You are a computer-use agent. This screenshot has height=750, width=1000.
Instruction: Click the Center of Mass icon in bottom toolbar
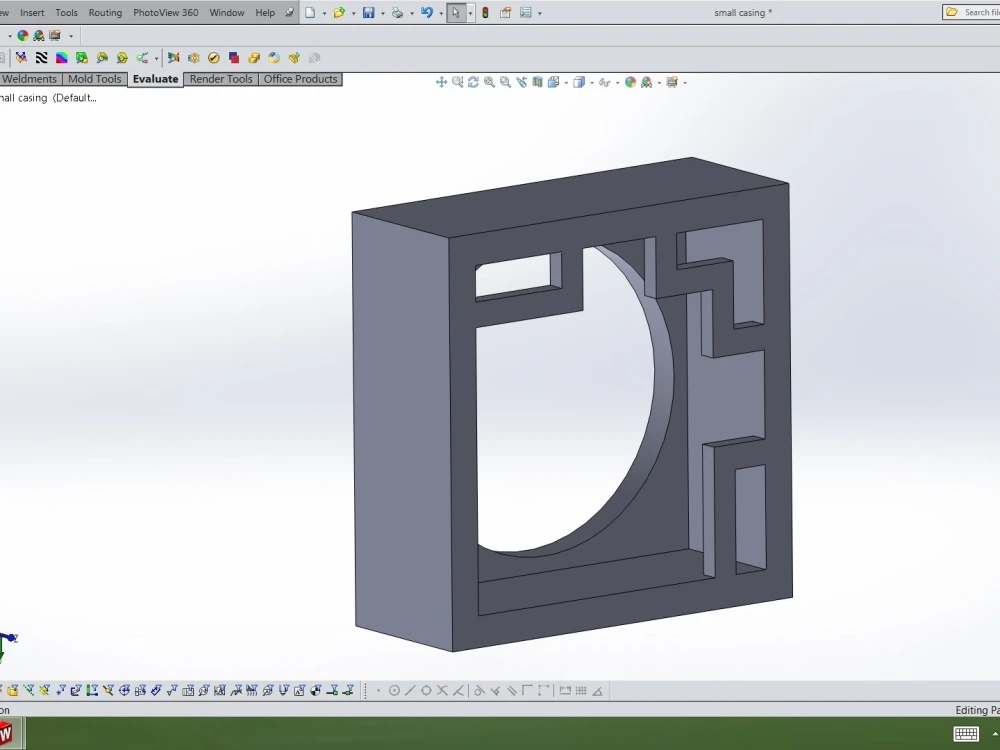(316, 691)
